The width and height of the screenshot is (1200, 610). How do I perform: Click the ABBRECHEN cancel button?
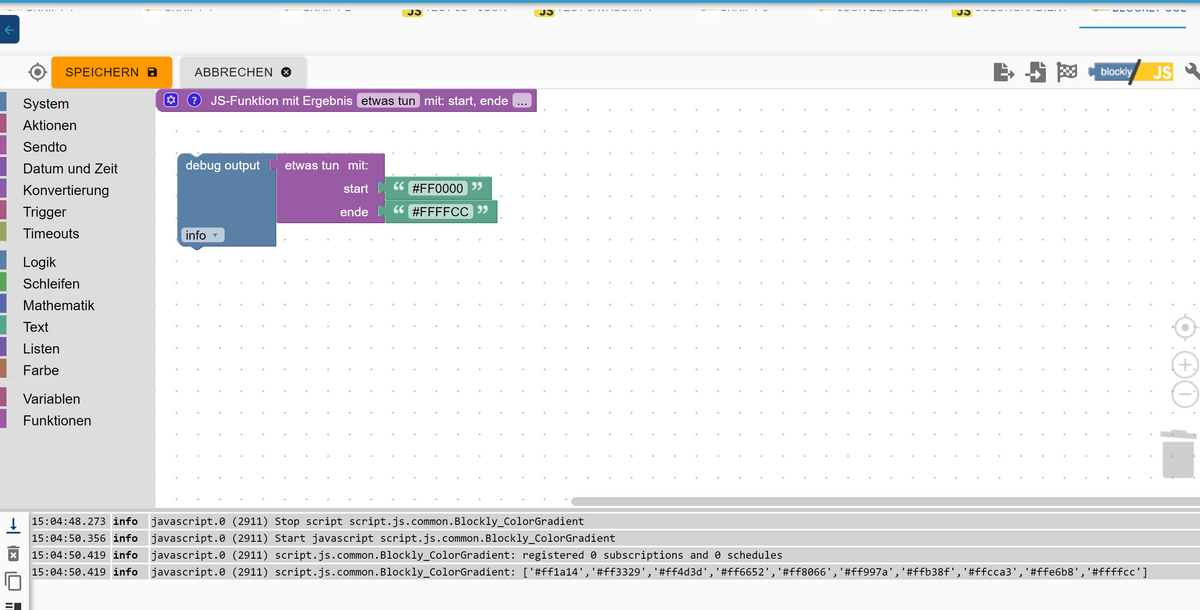pyautogui.click(x=243, y=72)
